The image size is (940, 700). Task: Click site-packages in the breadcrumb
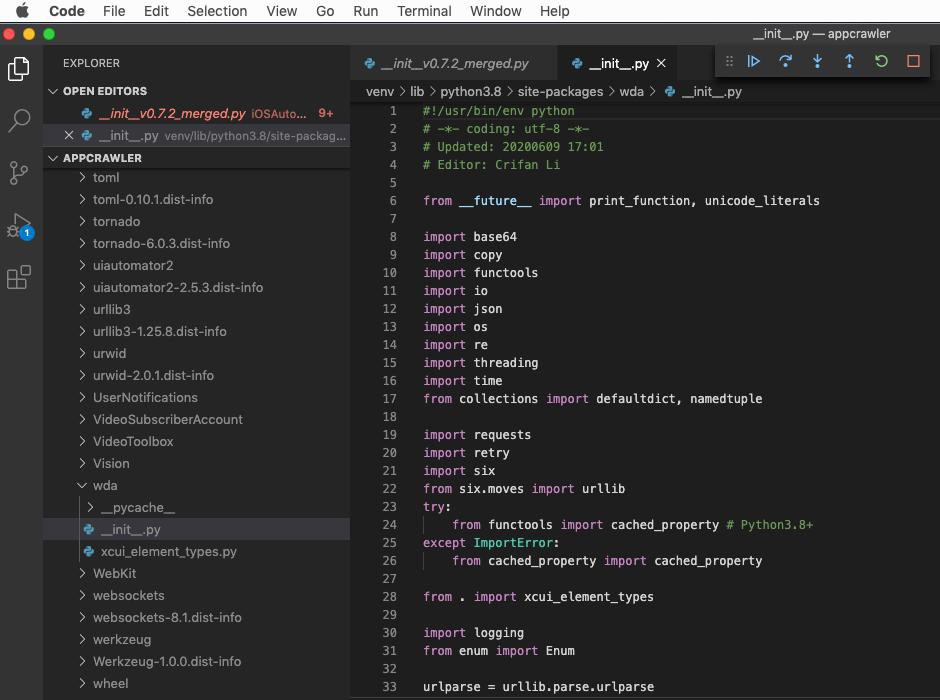point(561,92)
